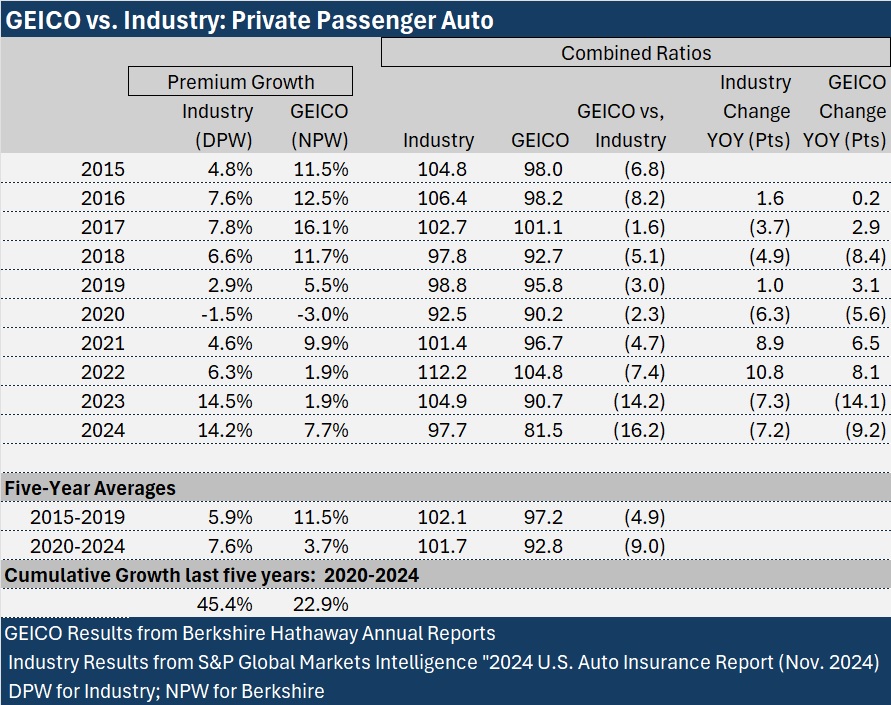Click the Berkshire Hathaway Annual Reports source note
Viewport: 891px width, 705px height.
pos(250,633)
